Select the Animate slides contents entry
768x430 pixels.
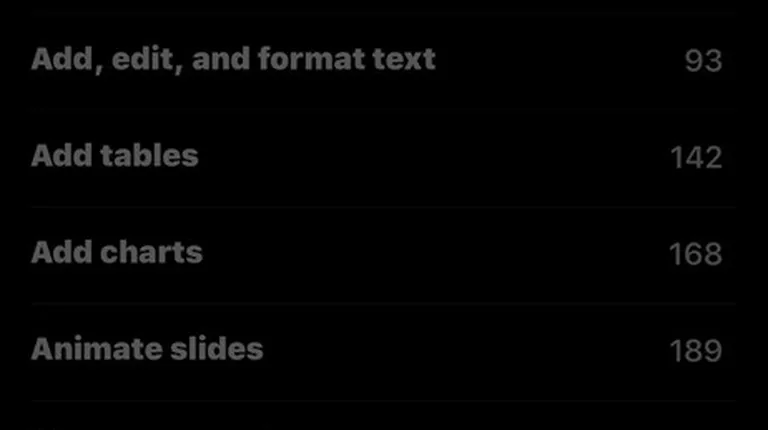tap(384, 352)
